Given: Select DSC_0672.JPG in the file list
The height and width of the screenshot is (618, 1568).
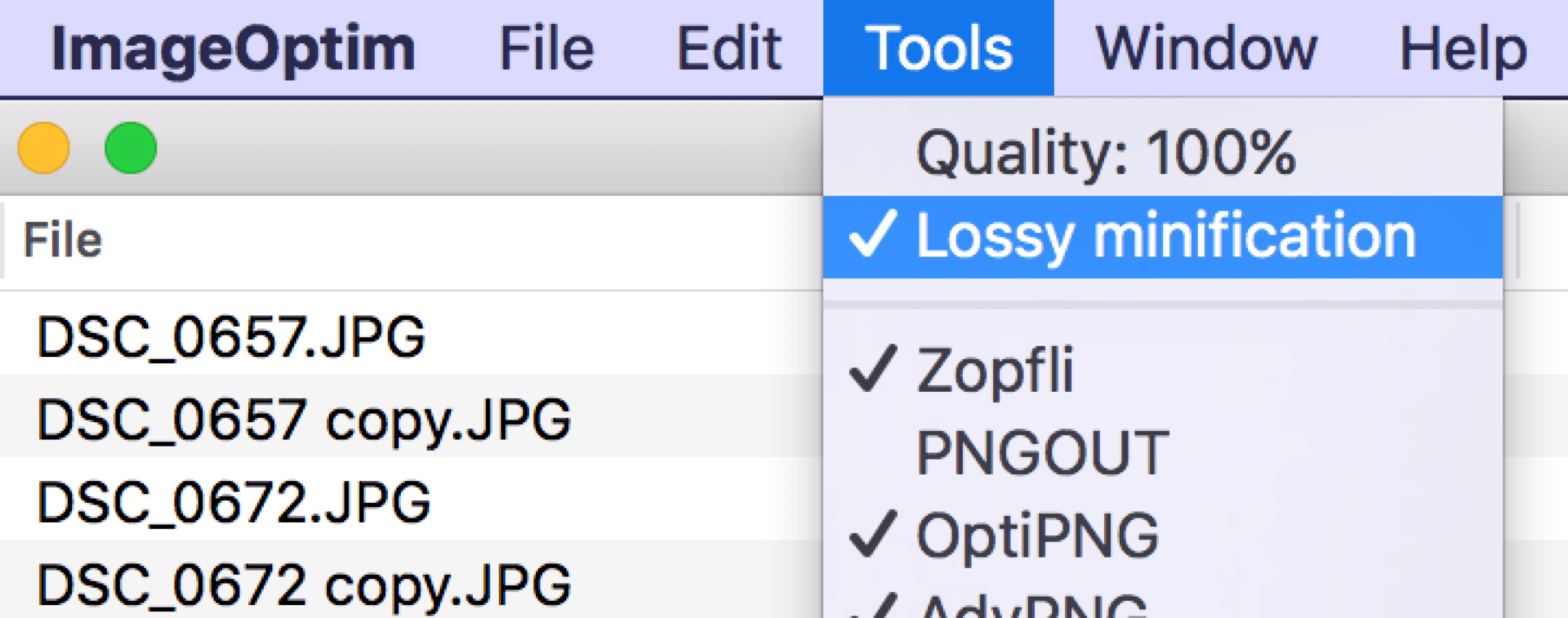Looking at the screenshot, I should [234, 502].
